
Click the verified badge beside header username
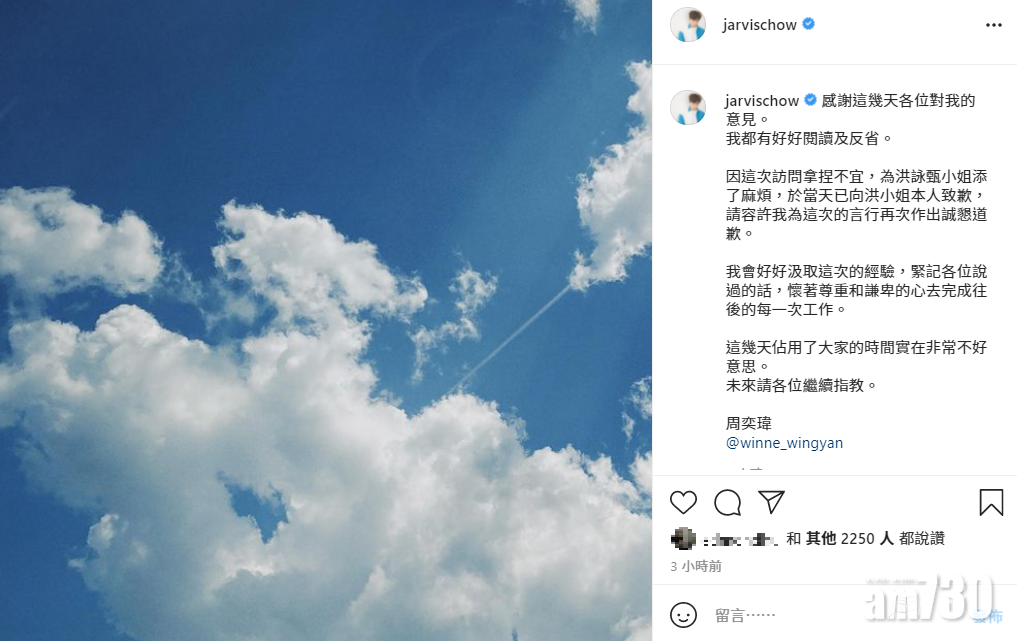(808, 24)
